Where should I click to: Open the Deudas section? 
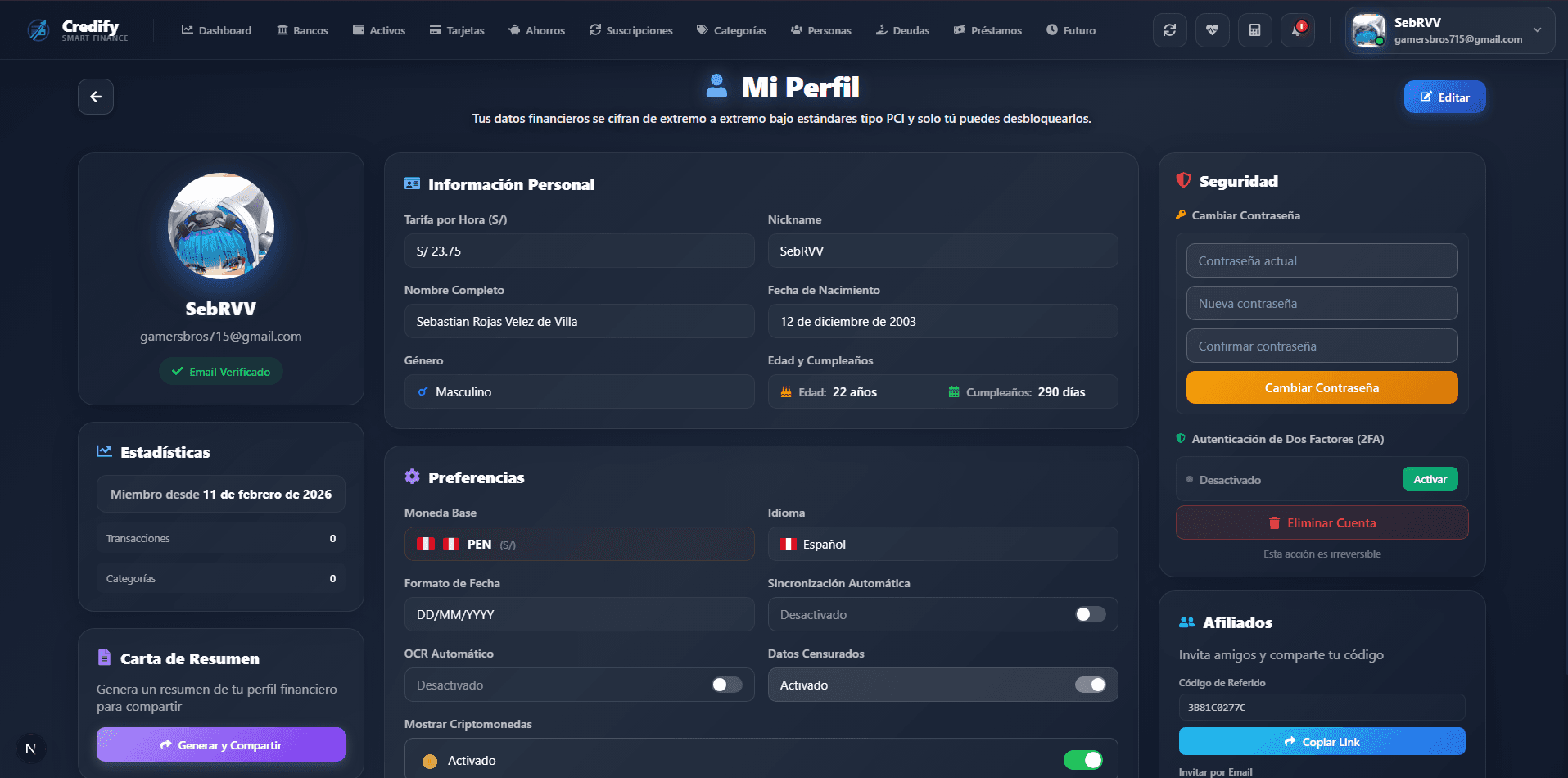(x=901, y=29)
